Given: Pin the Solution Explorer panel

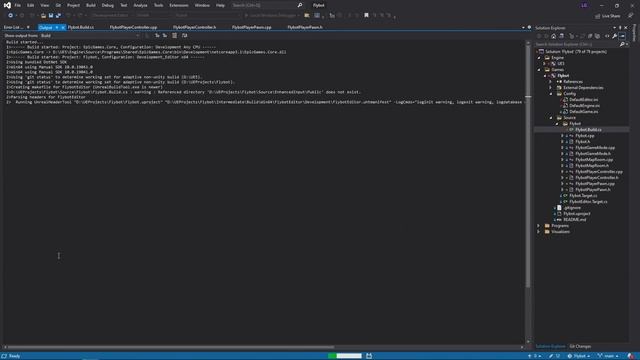Looking at the screenshot, I should pos(620,28).
